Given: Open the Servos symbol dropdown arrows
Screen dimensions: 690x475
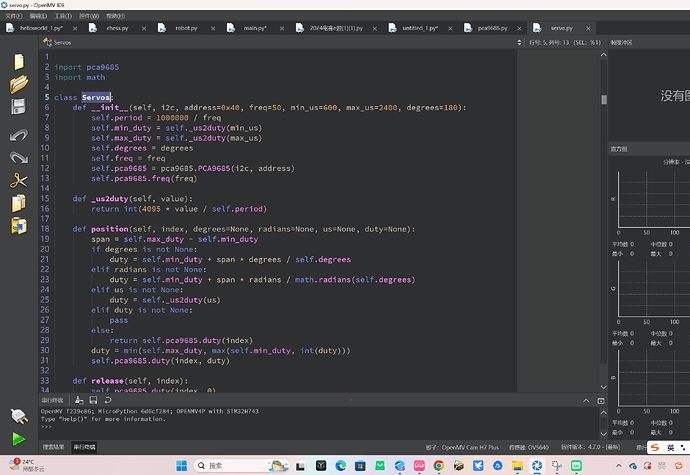Looking at the screenshot, I should coord(519,42).
